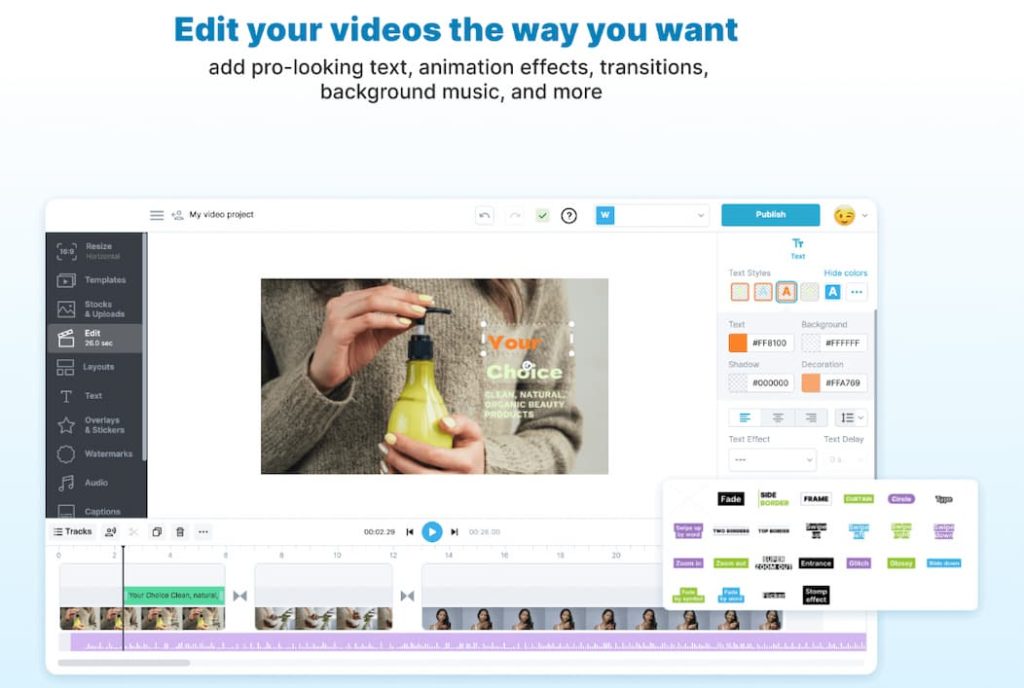This screenshot has height=688, width=1024.
Task: Open Watermarks in the sidebar
Action: point(95,454)
